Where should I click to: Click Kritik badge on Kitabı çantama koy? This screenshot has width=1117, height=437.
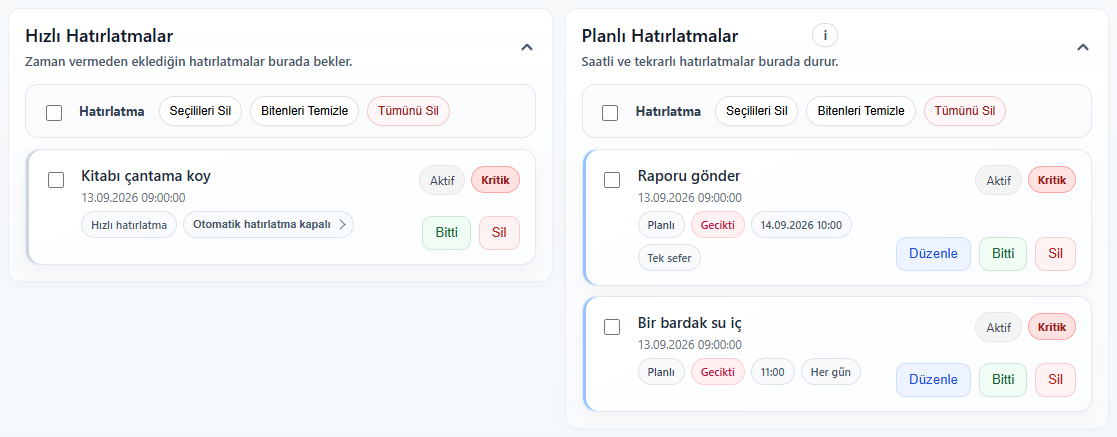click(x=496, y=180)
